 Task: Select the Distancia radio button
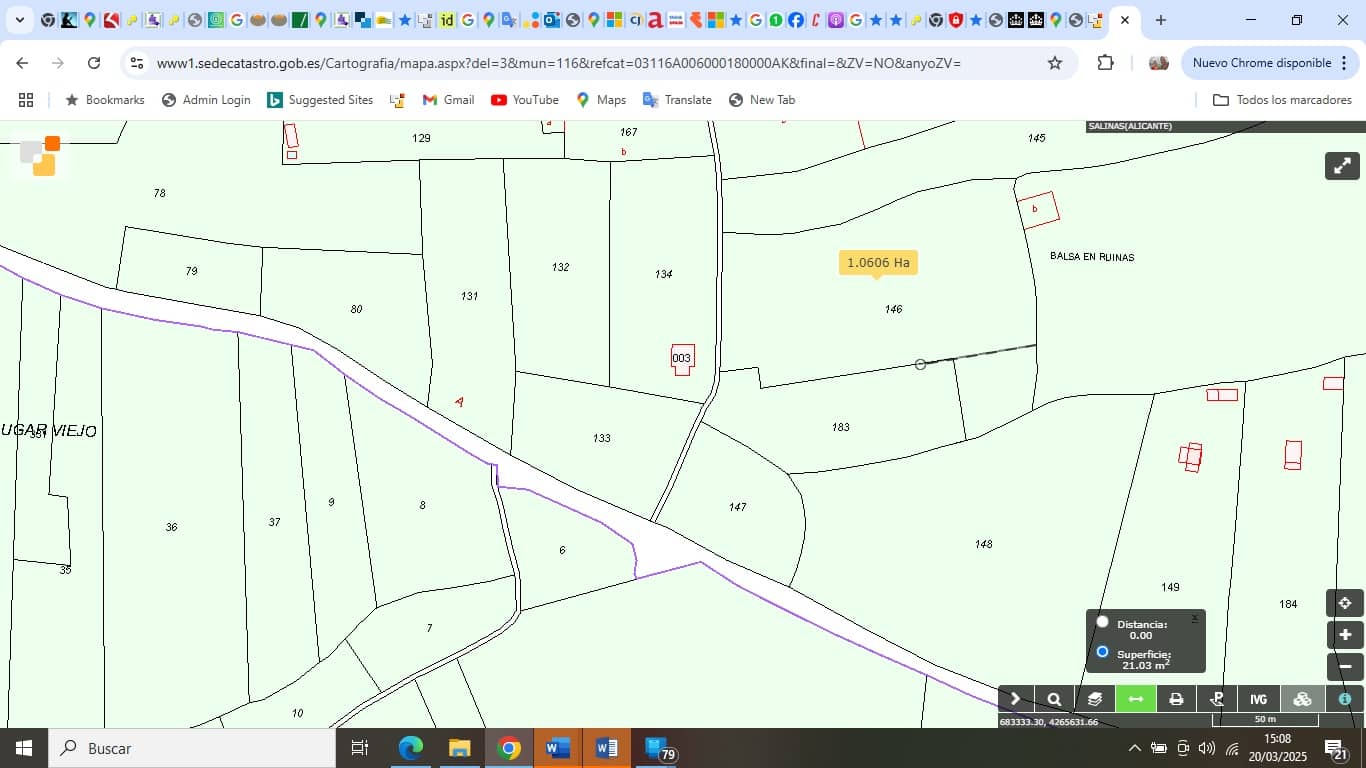click(1102, 621)
